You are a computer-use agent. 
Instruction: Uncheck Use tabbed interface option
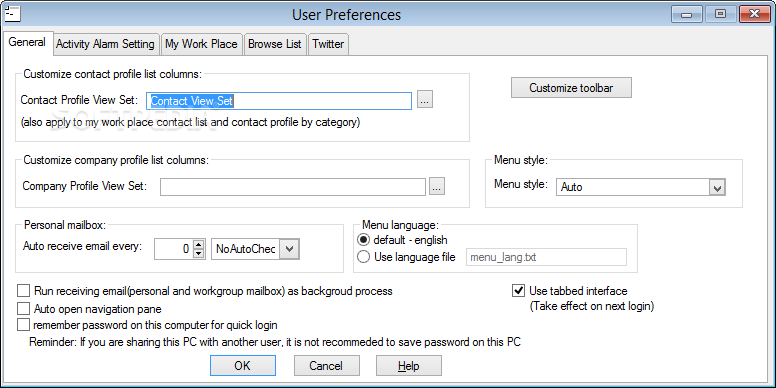pyautogui.click(x=518, y=291)
